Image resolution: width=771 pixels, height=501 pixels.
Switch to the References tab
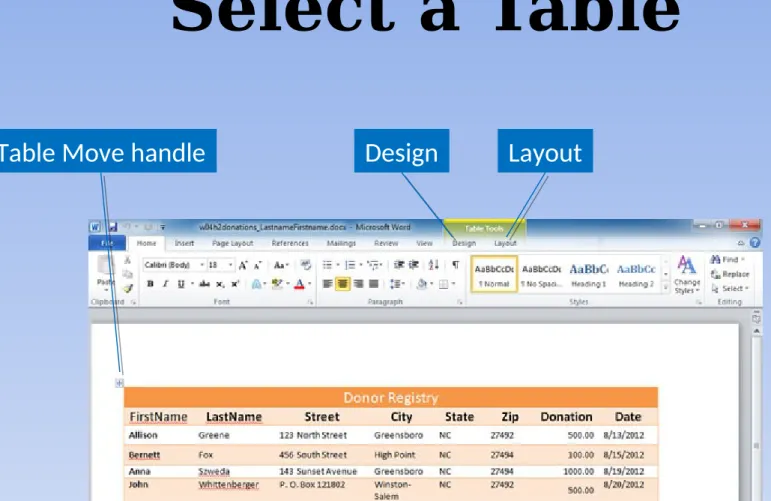click(x=290, y=243)
